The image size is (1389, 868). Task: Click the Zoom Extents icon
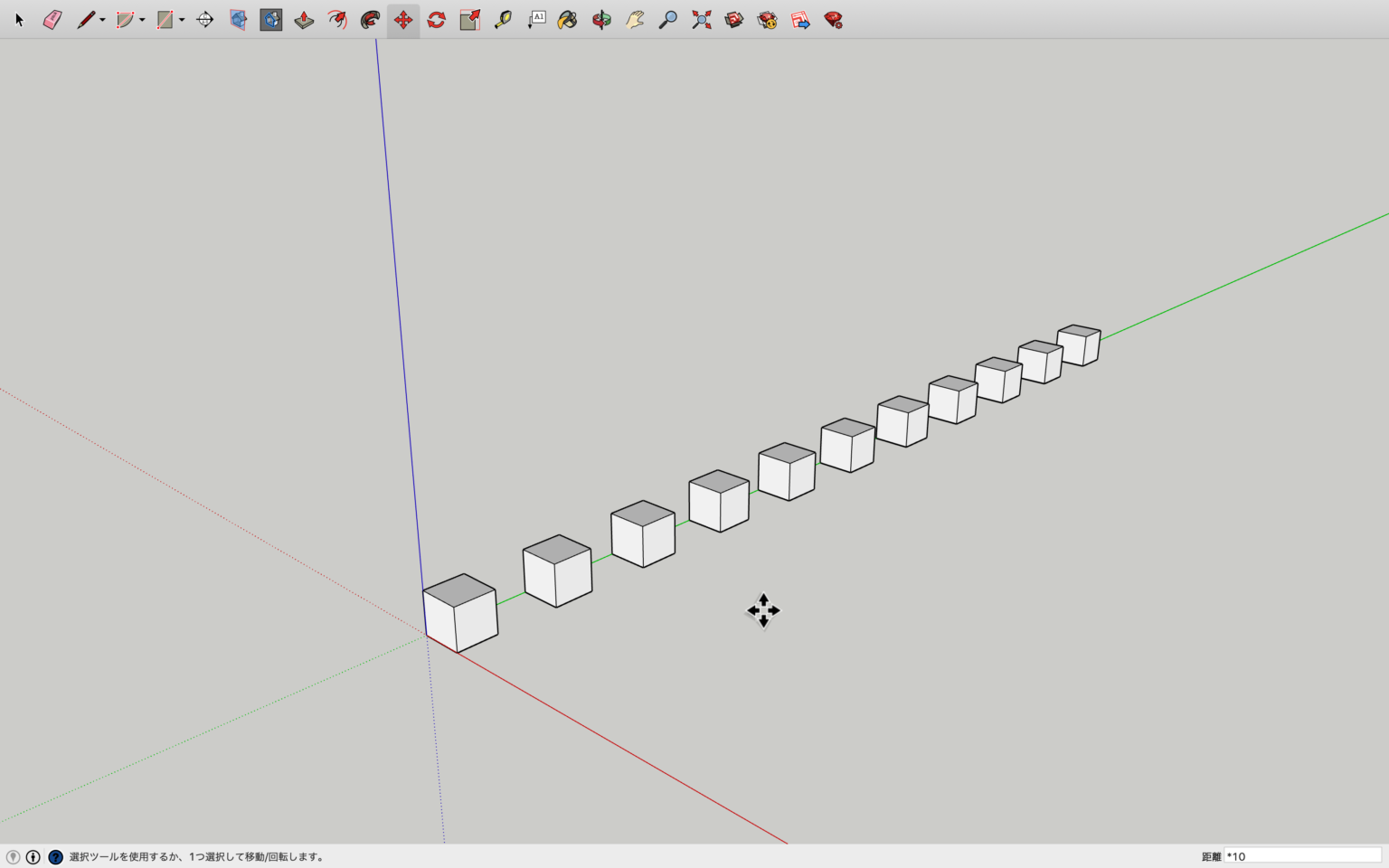pyautogui.click(x=701, y=20)
